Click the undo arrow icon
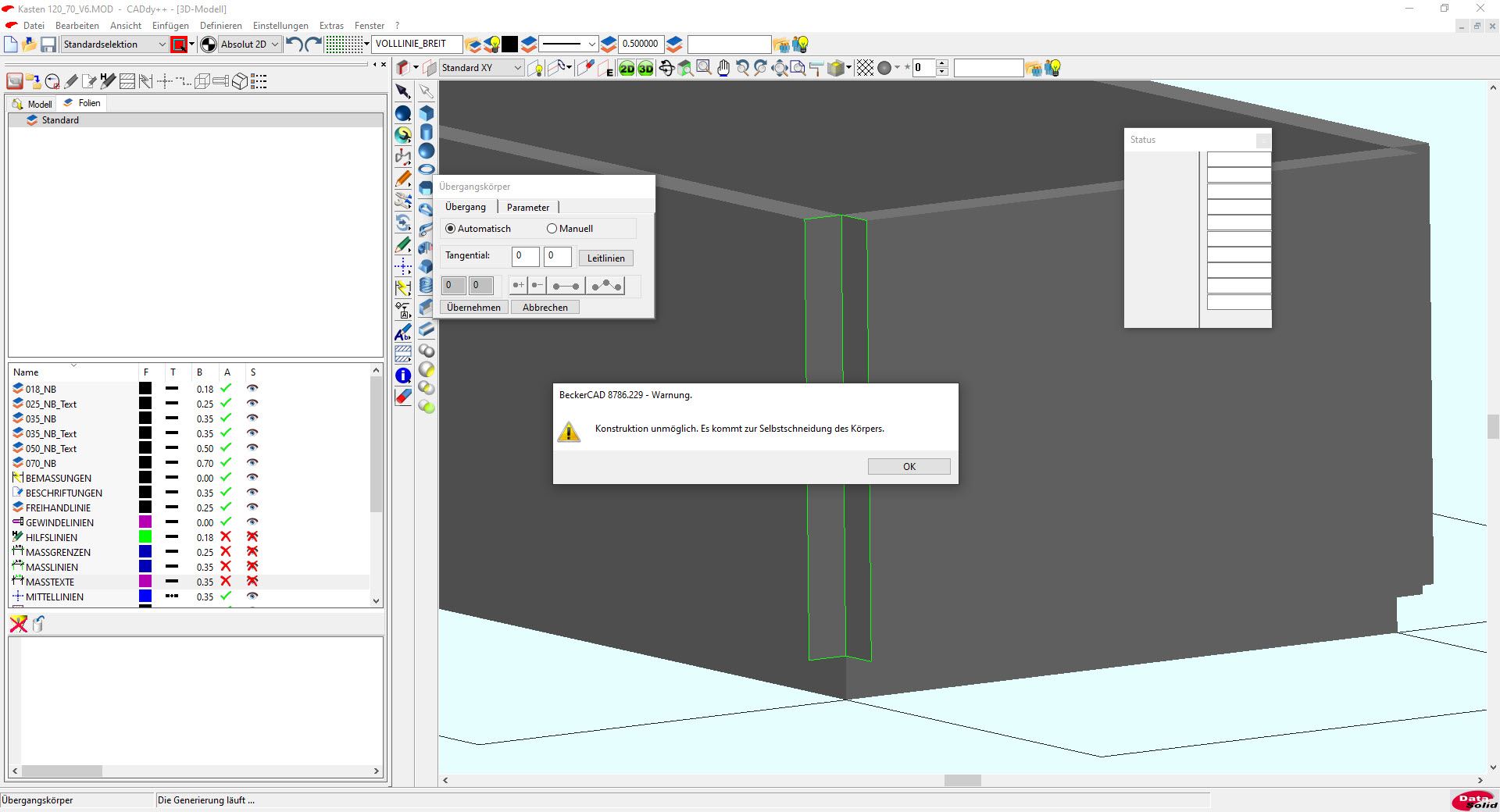 294,45
